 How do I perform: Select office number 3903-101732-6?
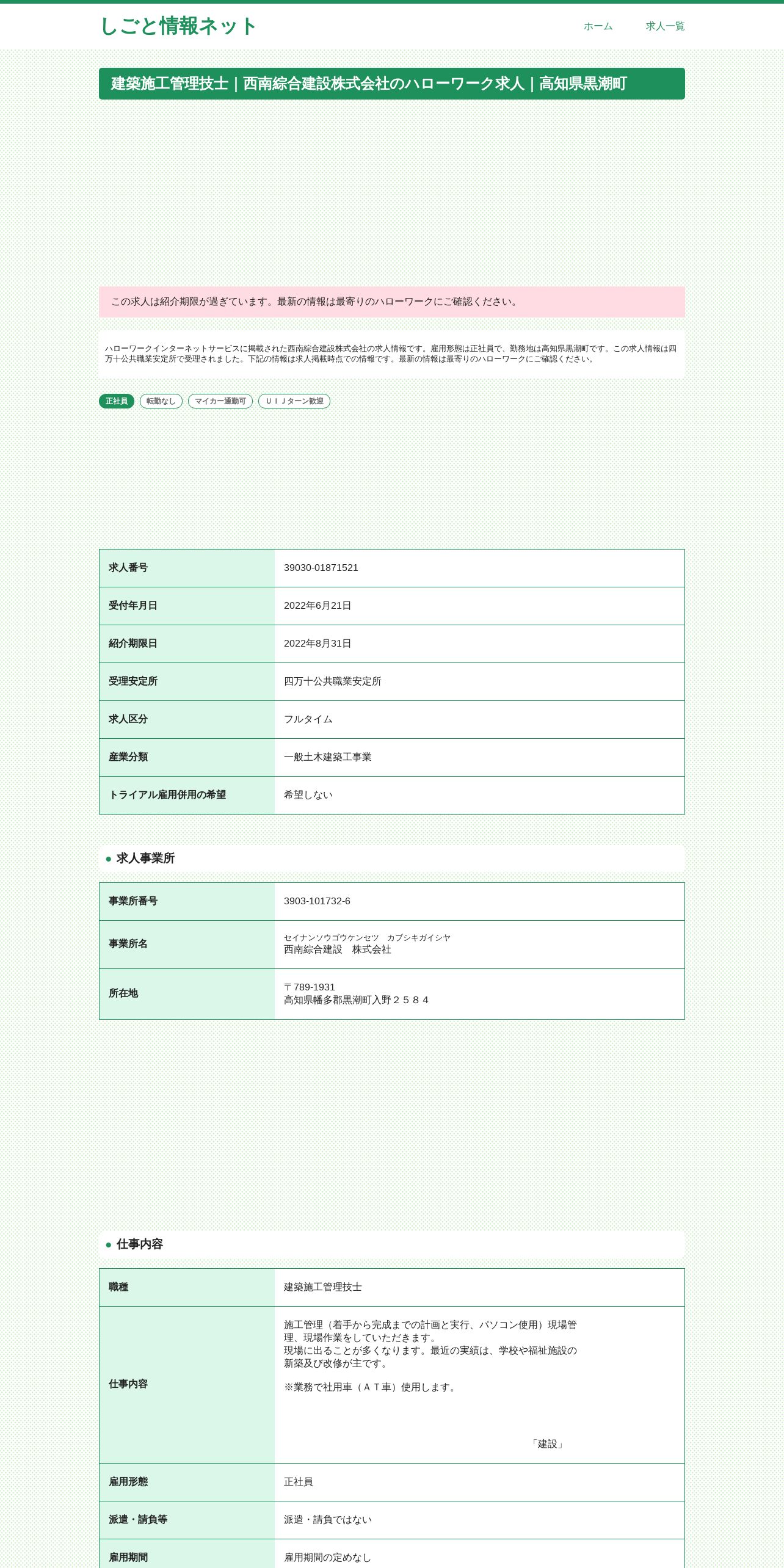pyautogui.click(x=318, y=901)
